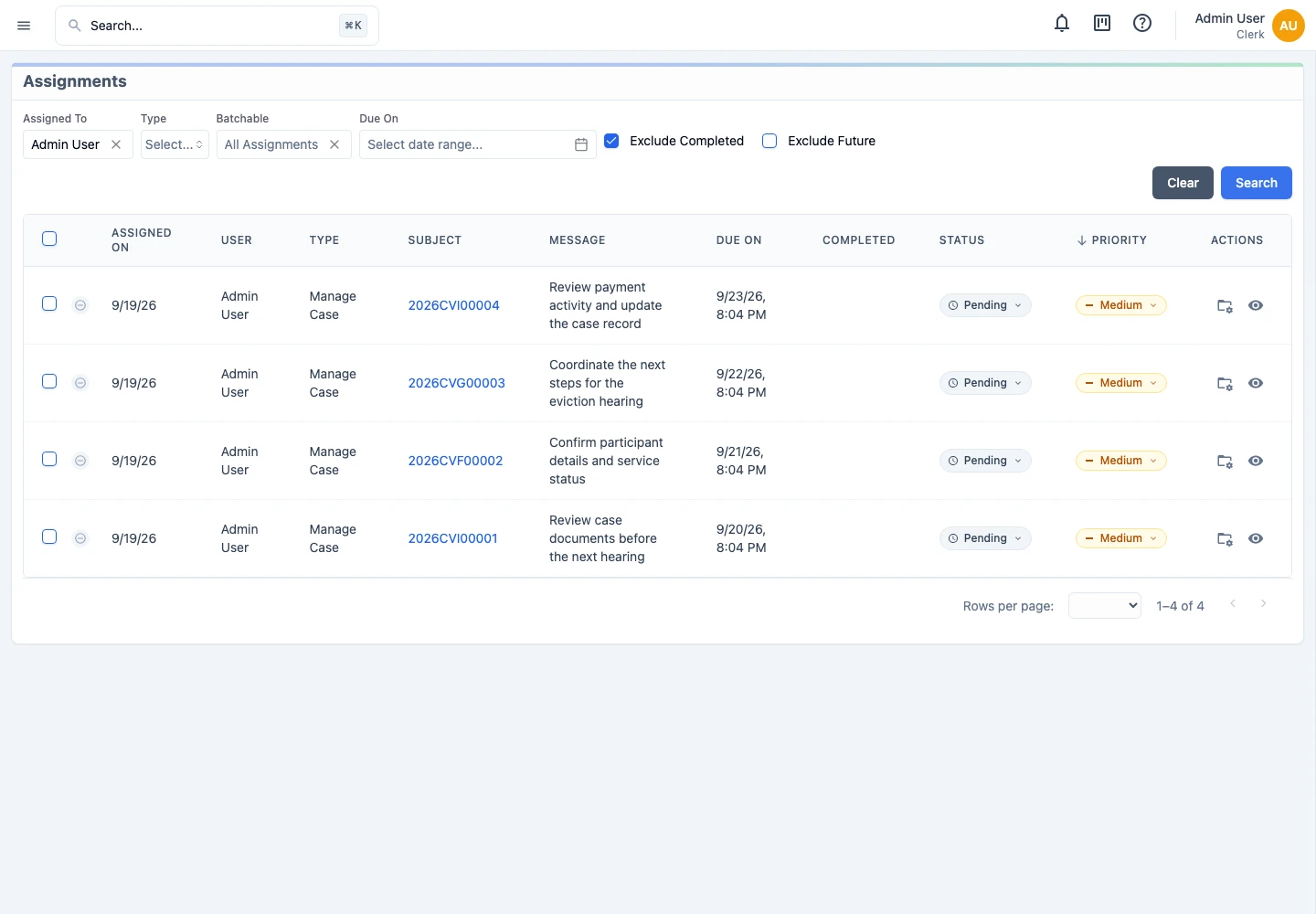
Task: Open manage folder icon for 2026CVI00001
Action: click(x=1225, y=538)
